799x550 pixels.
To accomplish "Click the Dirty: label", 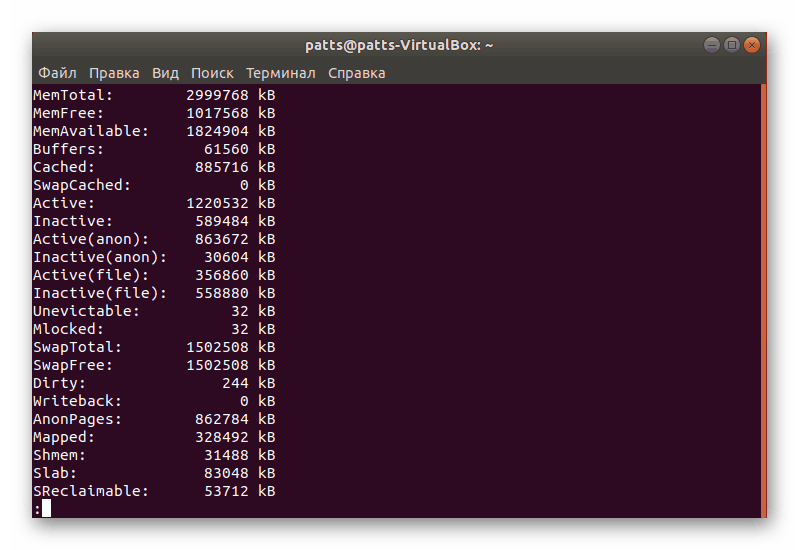I will pyautogui.click(x=59, y=383).
